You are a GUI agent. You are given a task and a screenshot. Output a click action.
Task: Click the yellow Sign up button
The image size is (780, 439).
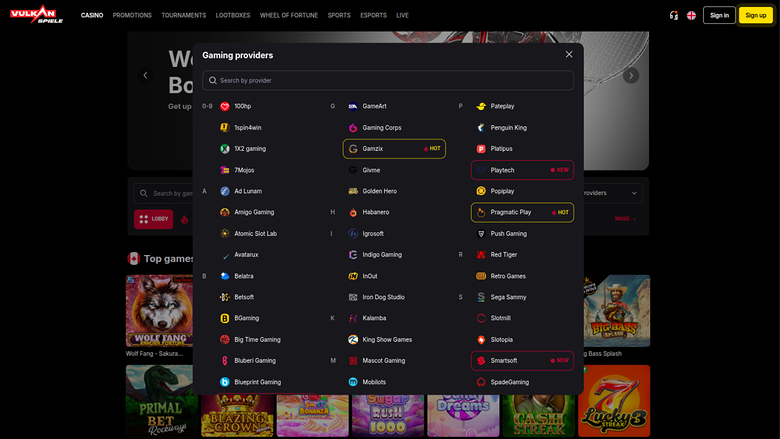[755, 15]
